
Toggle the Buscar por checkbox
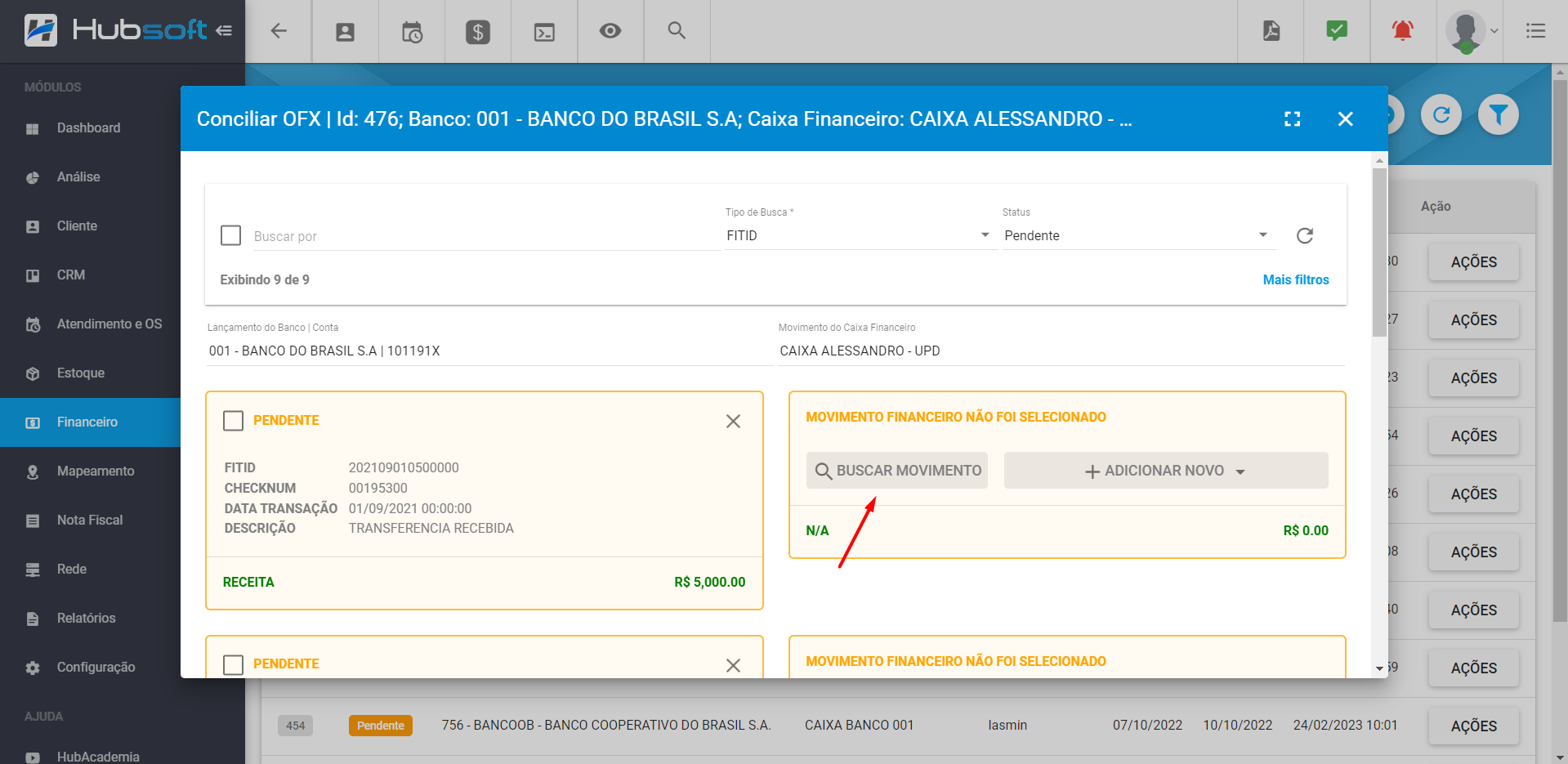[231, 235]
